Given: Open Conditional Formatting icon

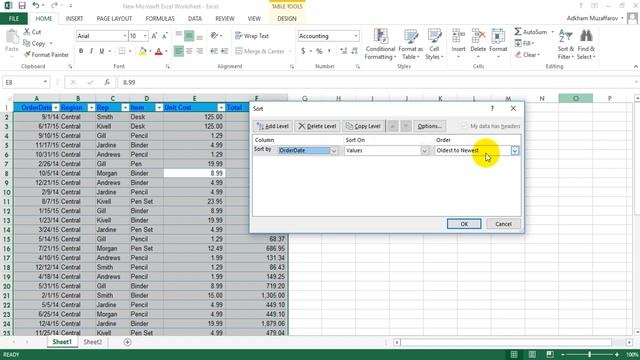Looking at the screenshot, I should [381, 36].
